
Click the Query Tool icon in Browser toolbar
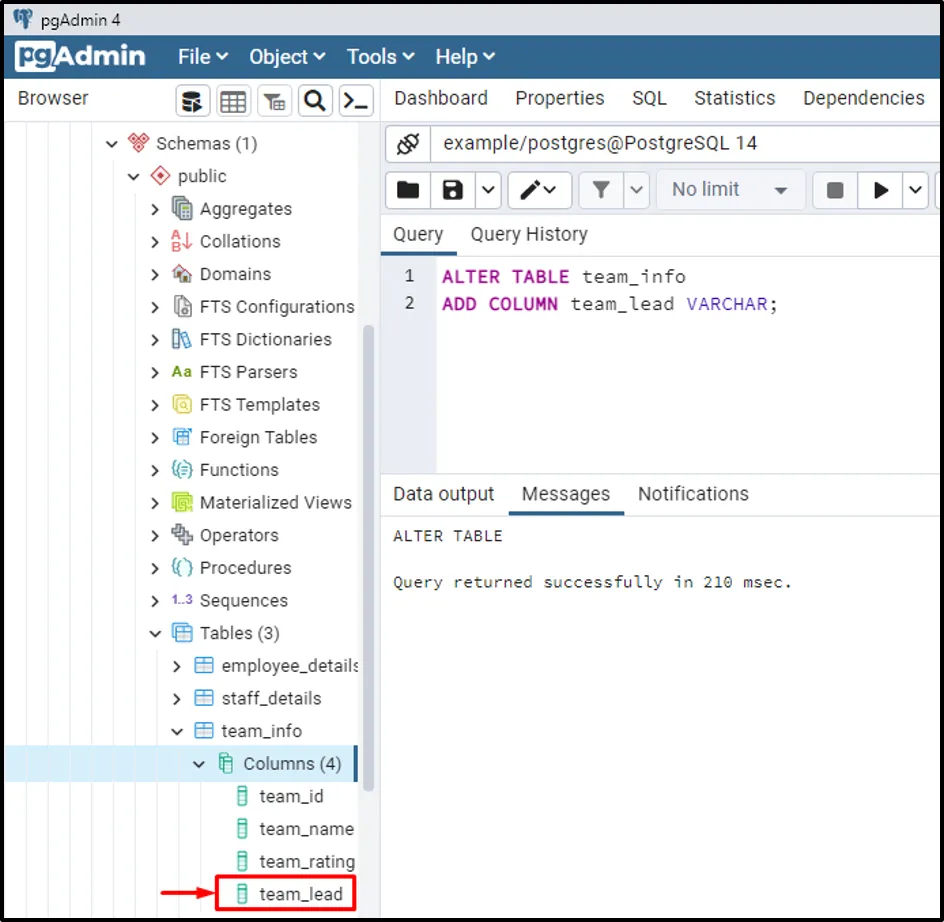193,100
